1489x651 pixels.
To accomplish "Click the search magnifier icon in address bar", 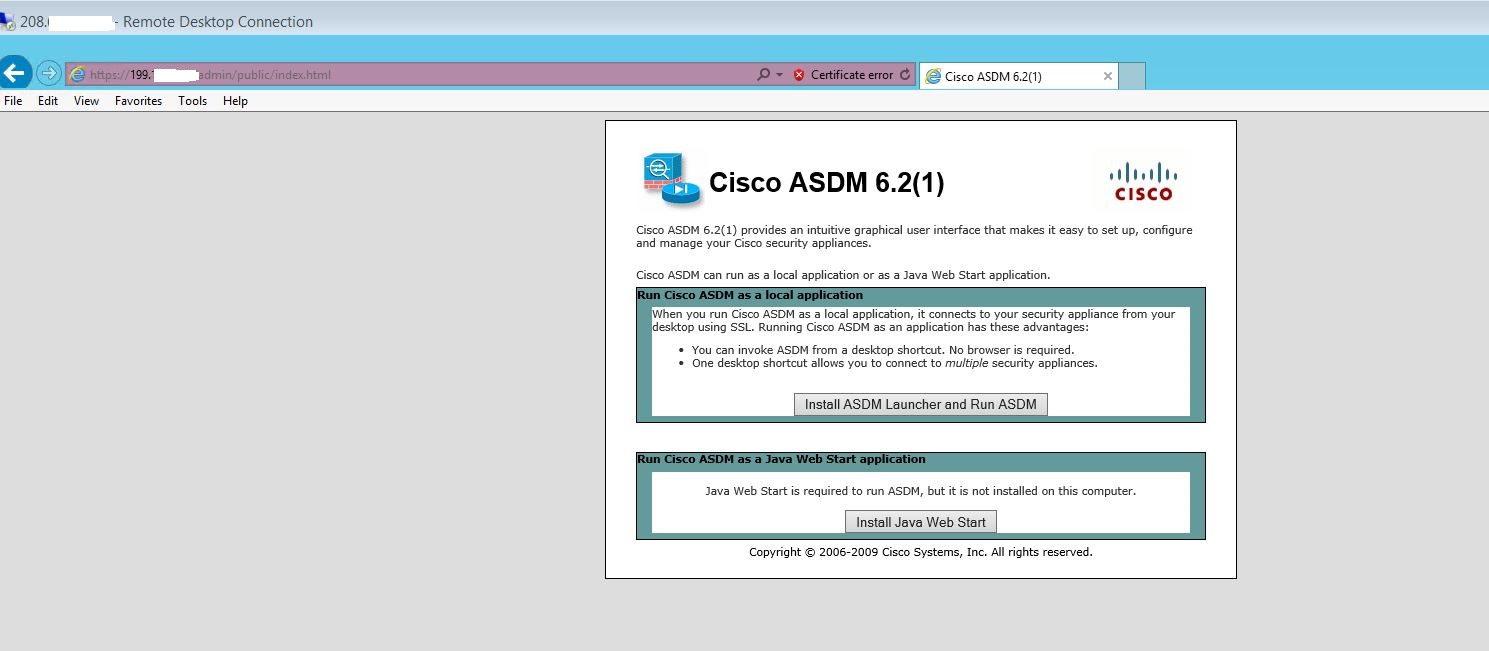I will pyautogui.click(x=764, y=75).
